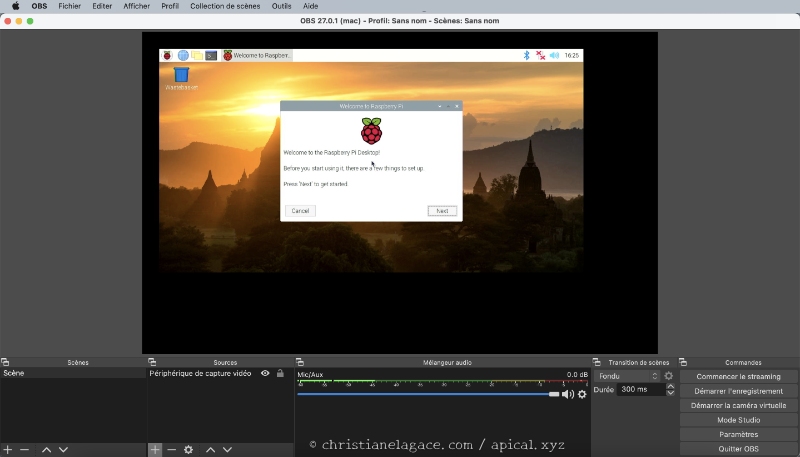The image size is (800, 457).
Task: Move source up in list
Action: click(x=210, y=449)
